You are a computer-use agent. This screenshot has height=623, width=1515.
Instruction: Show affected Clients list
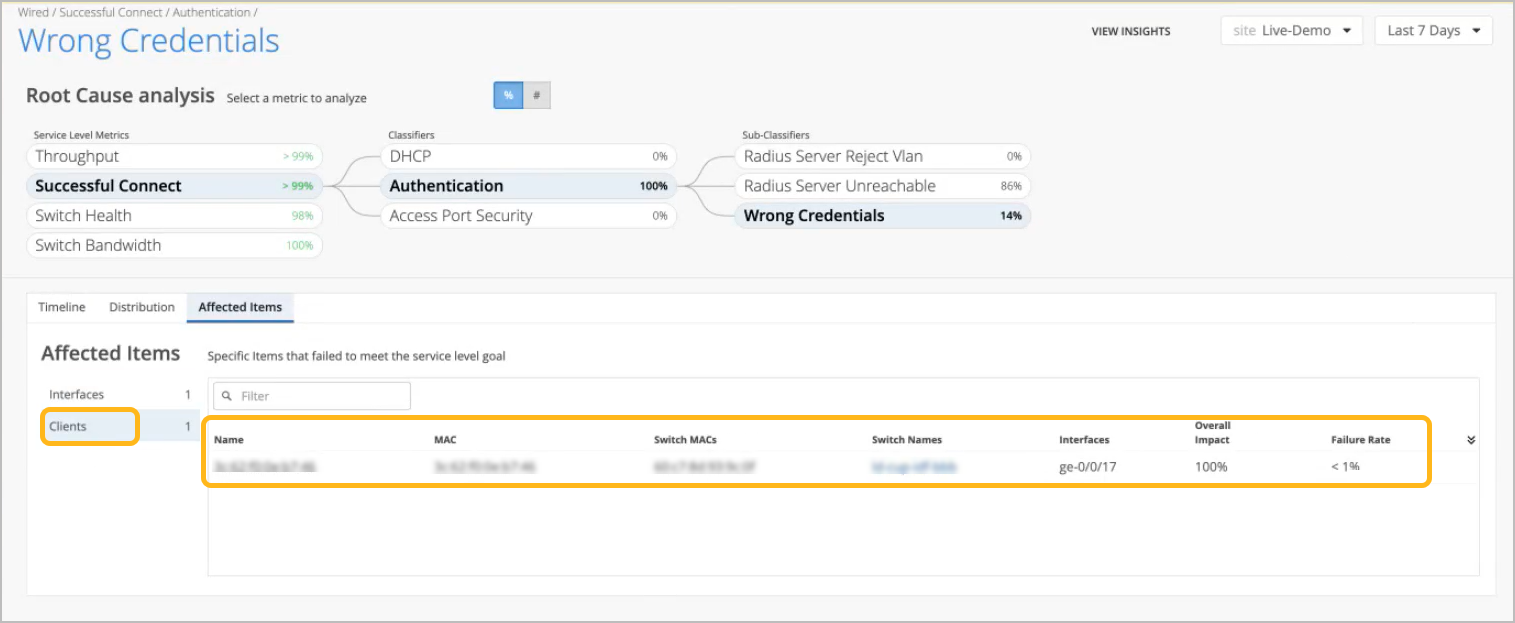(90, 427)
